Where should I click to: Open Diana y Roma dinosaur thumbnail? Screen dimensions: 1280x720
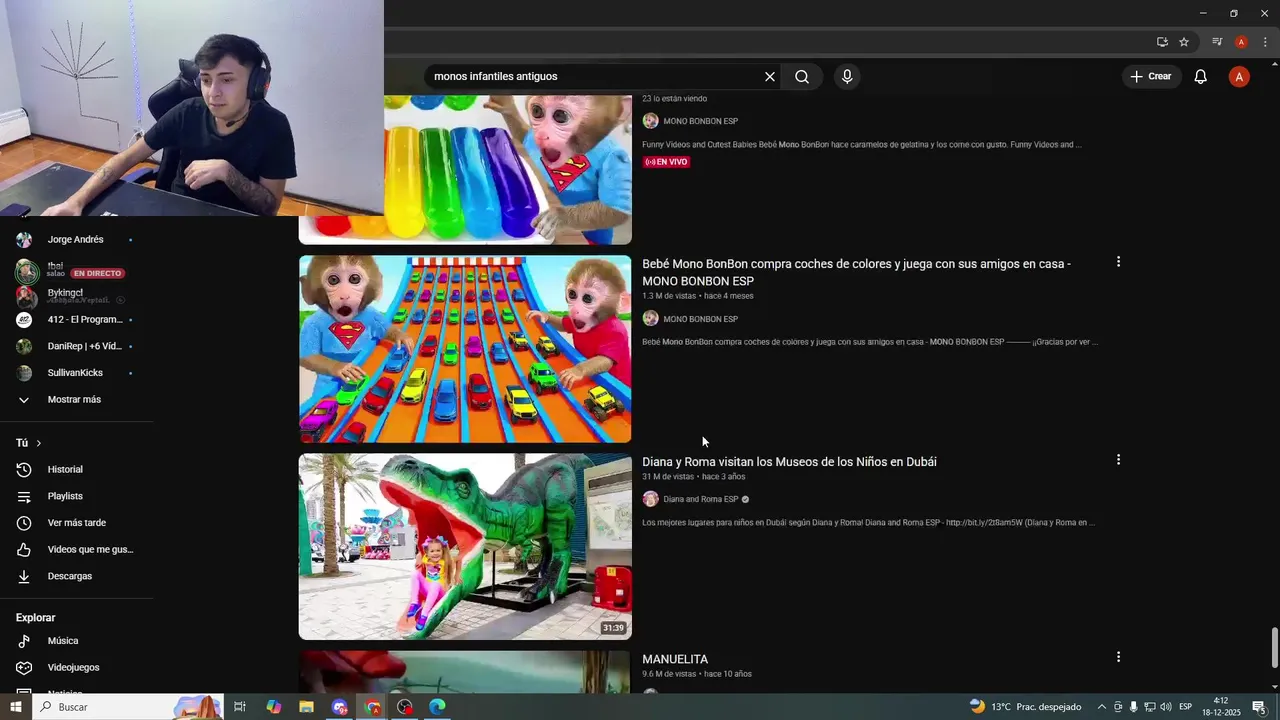tap(465, 546)
